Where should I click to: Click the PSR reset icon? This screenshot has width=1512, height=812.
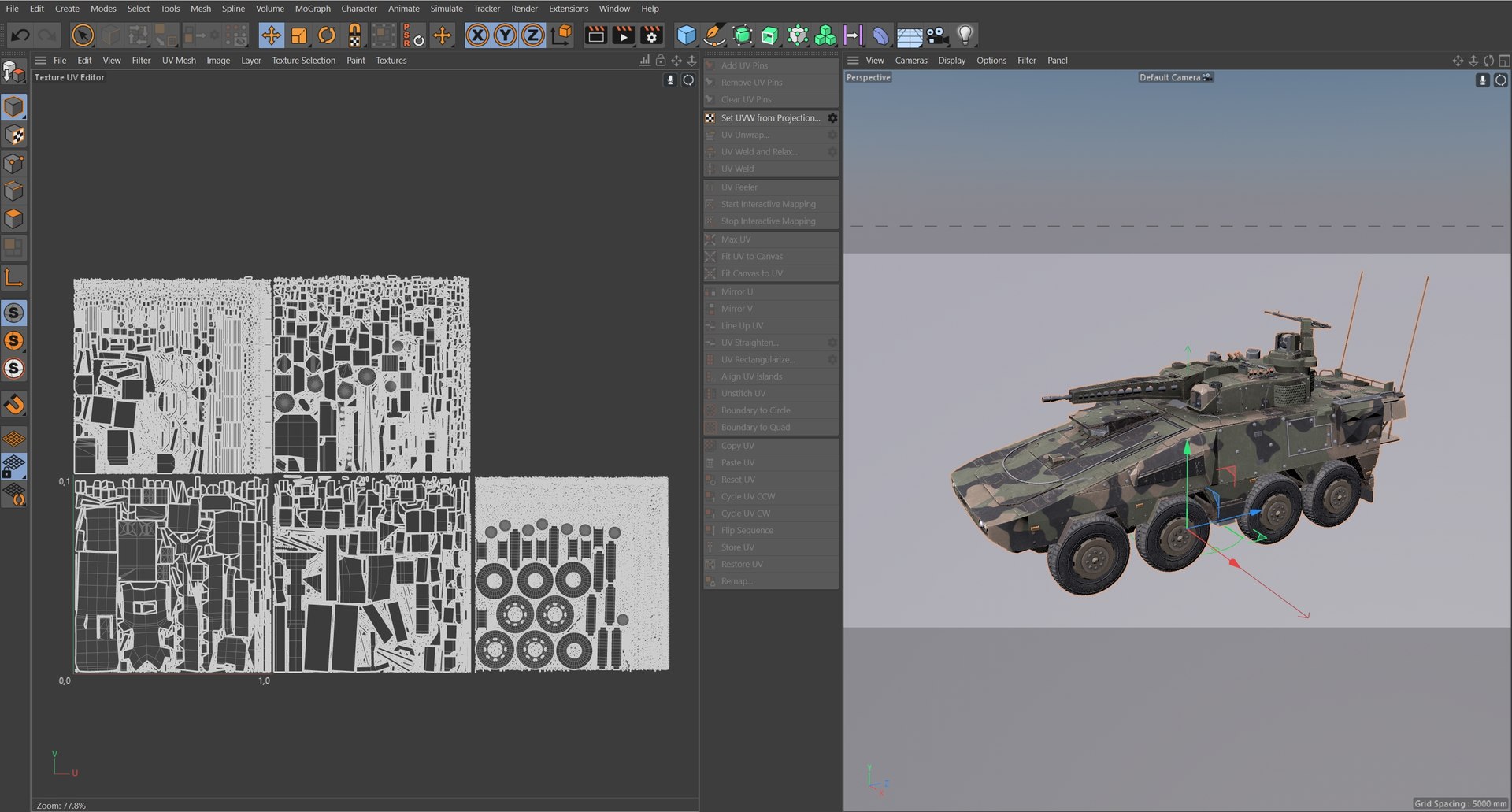click(x=413, y=35)
